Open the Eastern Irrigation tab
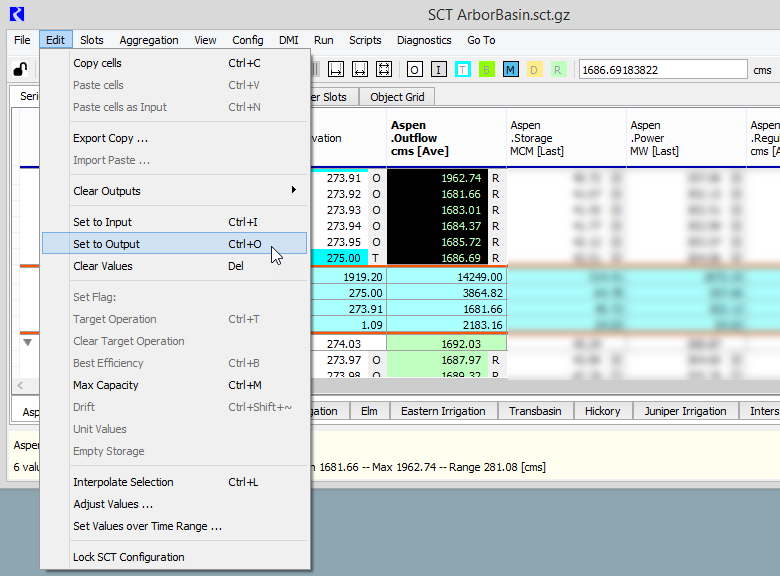 point(443,411)
